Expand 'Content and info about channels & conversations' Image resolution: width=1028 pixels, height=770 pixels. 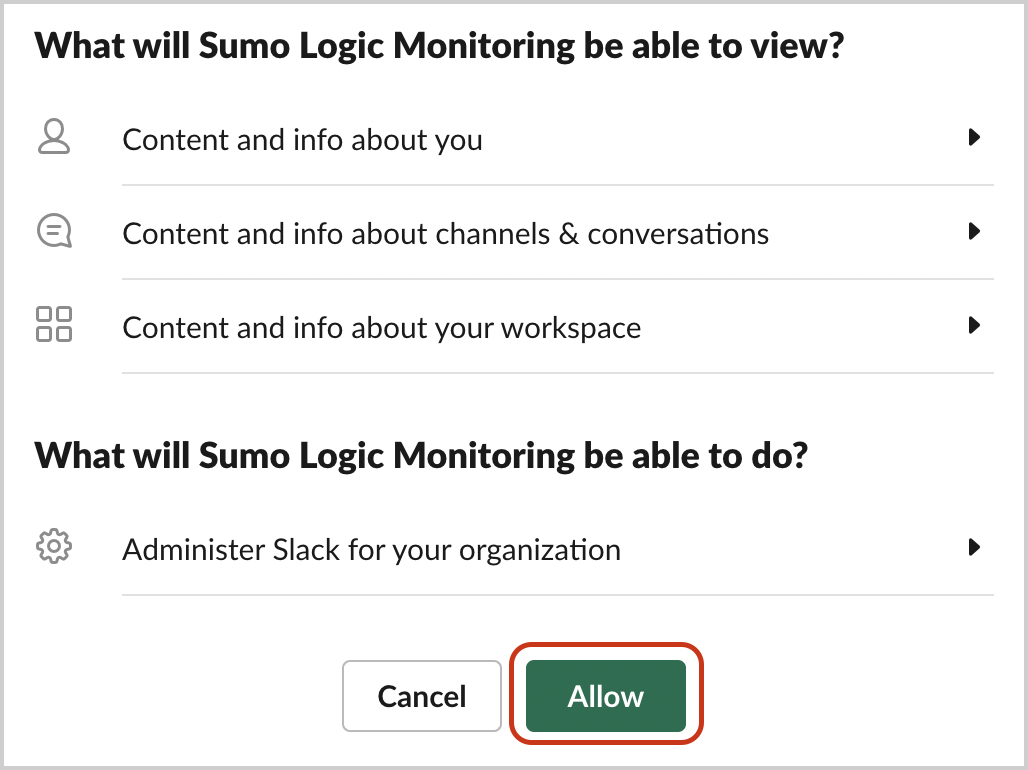(974, 231)
